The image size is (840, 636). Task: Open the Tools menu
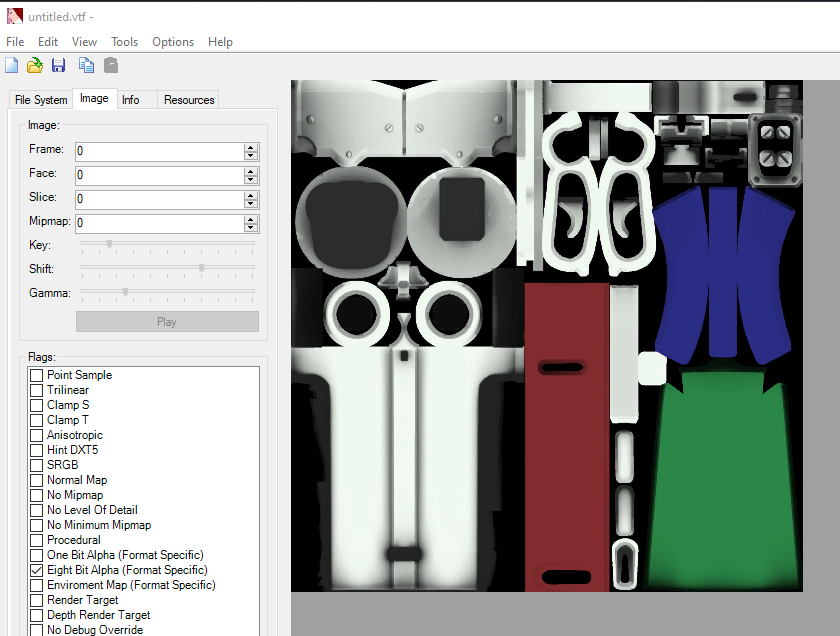[x=124, y=42]
